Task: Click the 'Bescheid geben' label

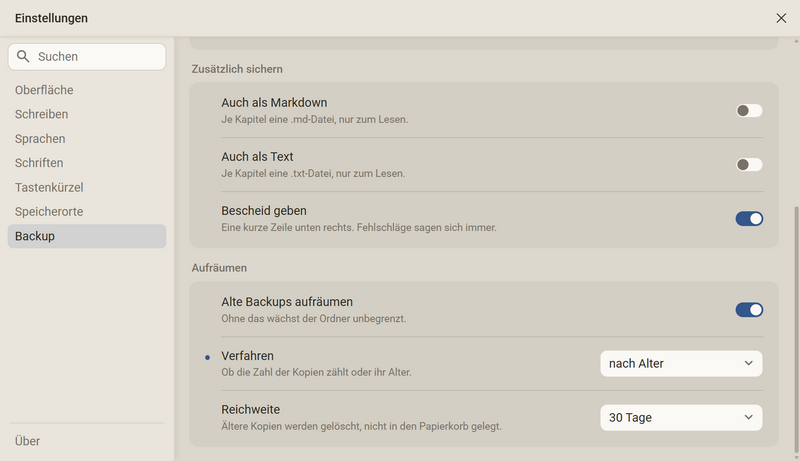Action: tap(264, 211)
